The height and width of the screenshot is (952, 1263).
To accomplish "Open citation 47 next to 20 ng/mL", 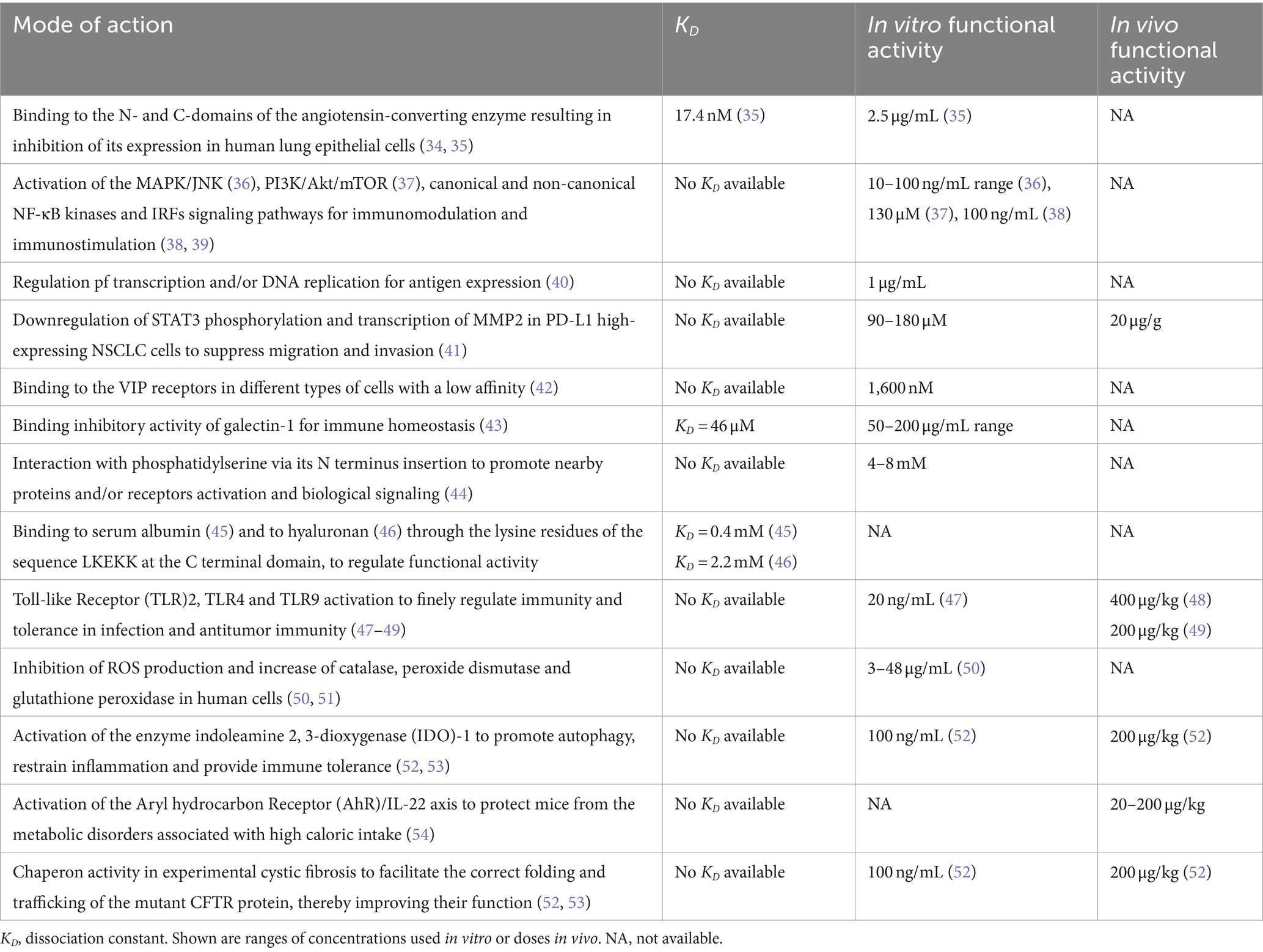I will [954, 599].
